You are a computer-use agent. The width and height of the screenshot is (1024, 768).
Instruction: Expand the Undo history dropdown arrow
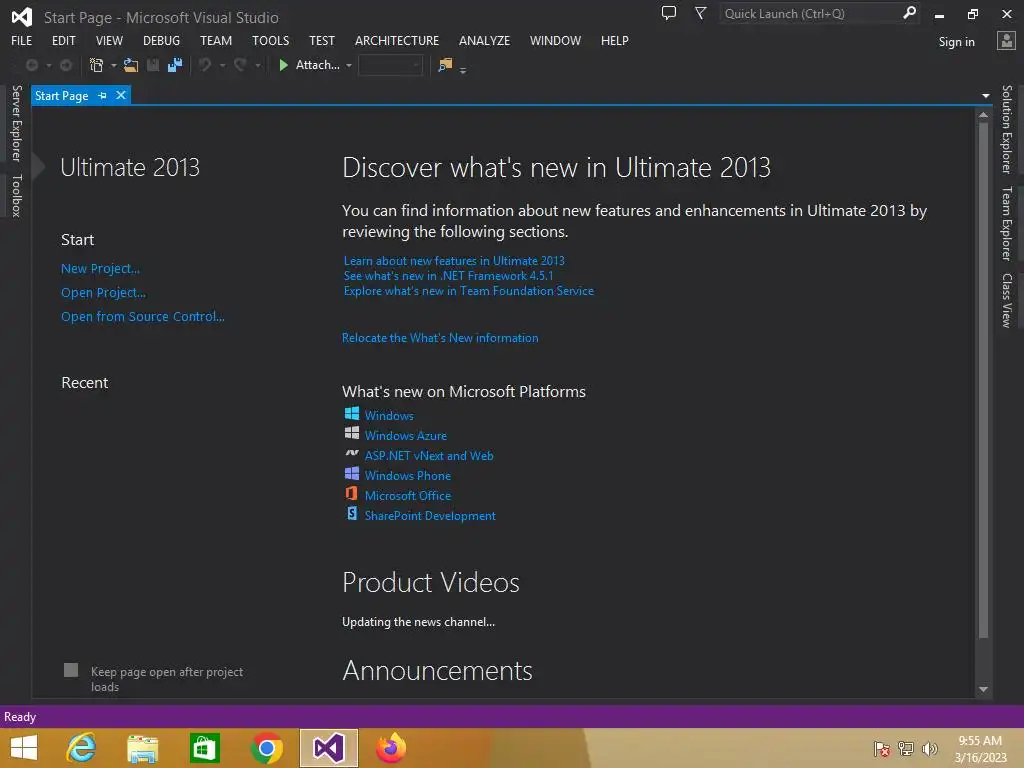tap(222, 65)
